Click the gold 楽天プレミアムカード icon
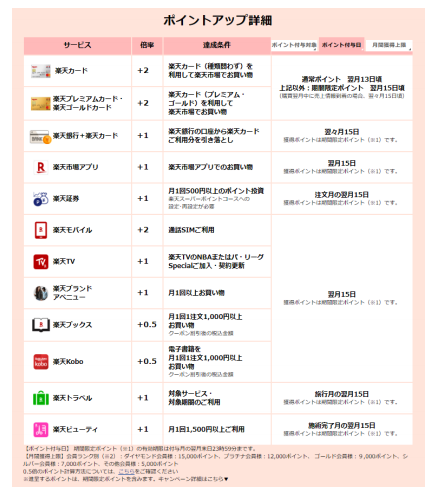439x495 pixels. pyautogui.click(x=41, y=103)
